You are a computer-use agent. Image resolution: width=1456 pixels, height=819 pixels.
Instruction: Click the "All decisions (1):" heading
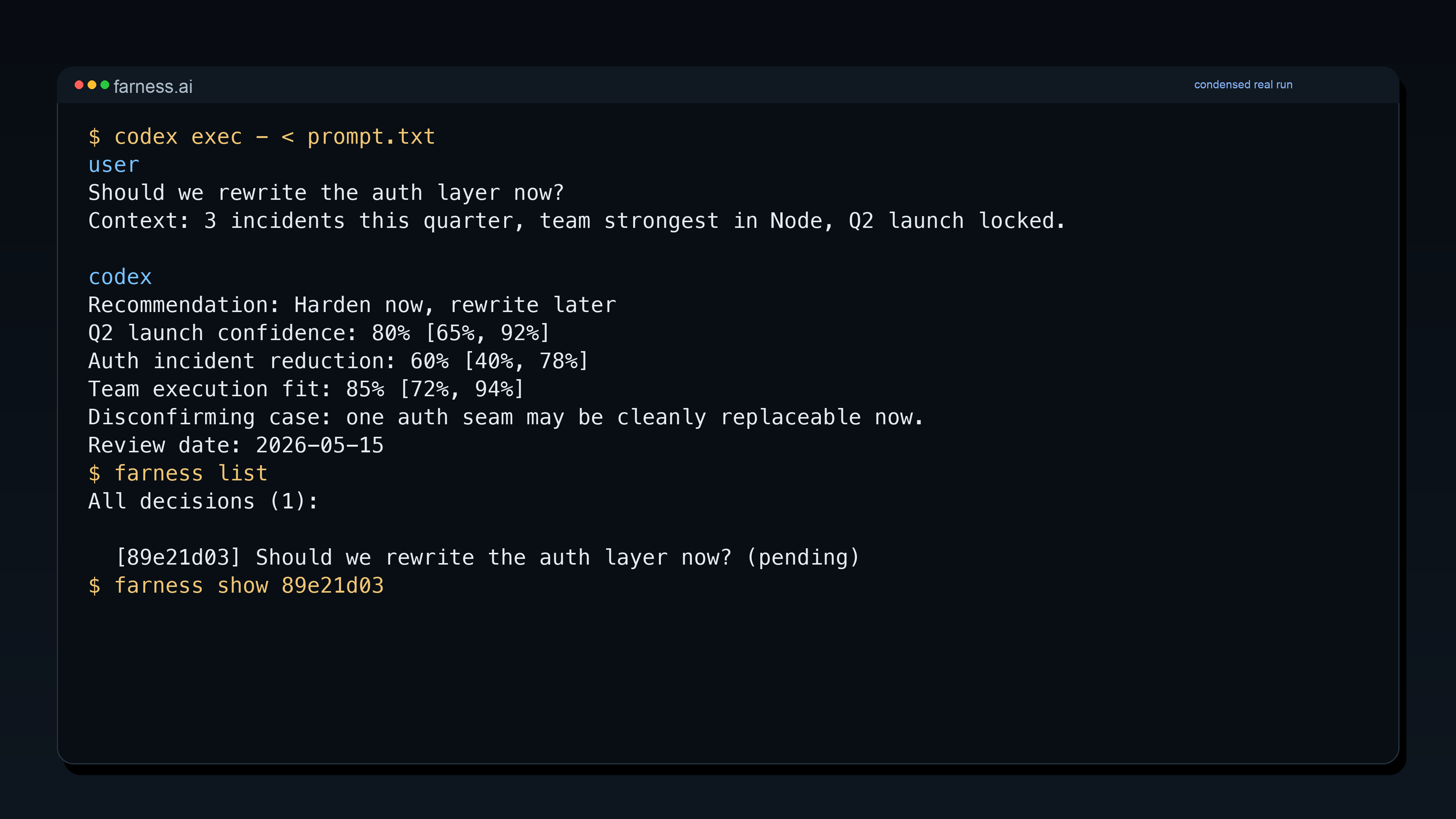pyautogui.click(x=204, y=501)
